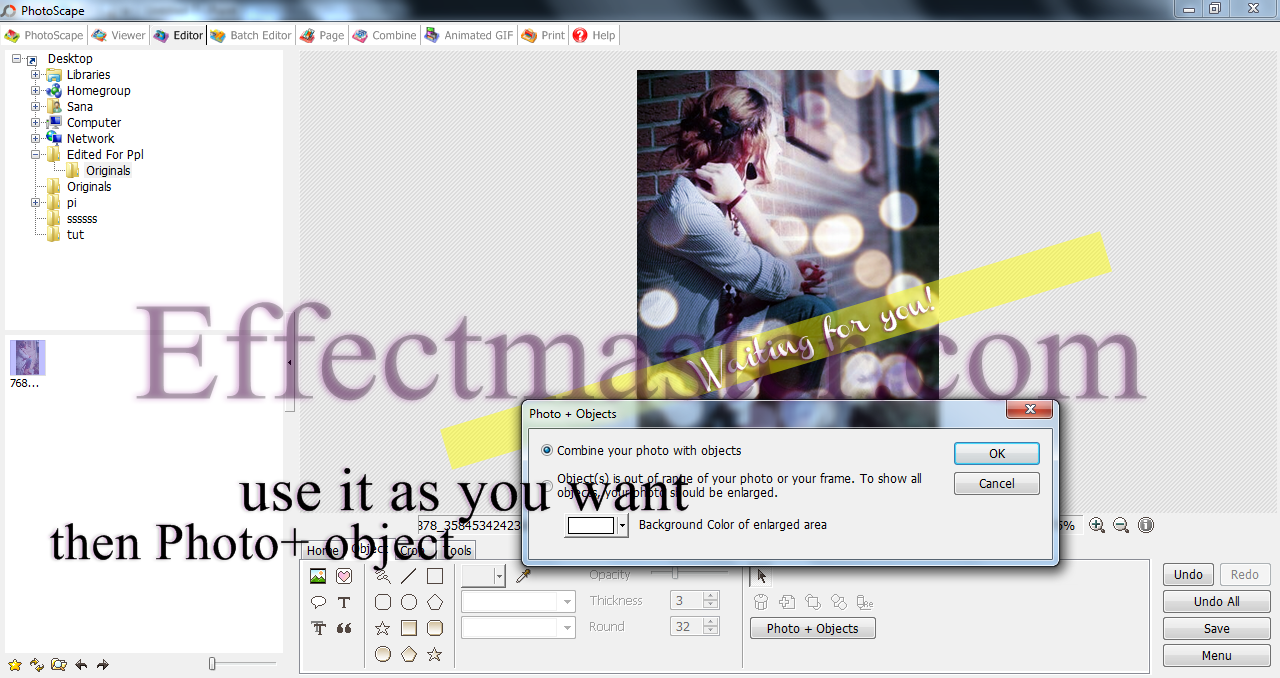The width and height of the screenshot is (1280, 678).
Task: Expand the Homegroup tree node
Action: (36, 91)
